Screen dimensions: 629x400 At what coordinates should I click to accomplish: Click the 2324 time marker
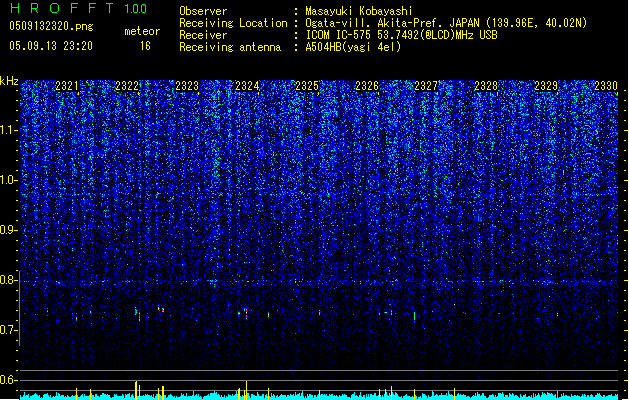tap(247, 86)
